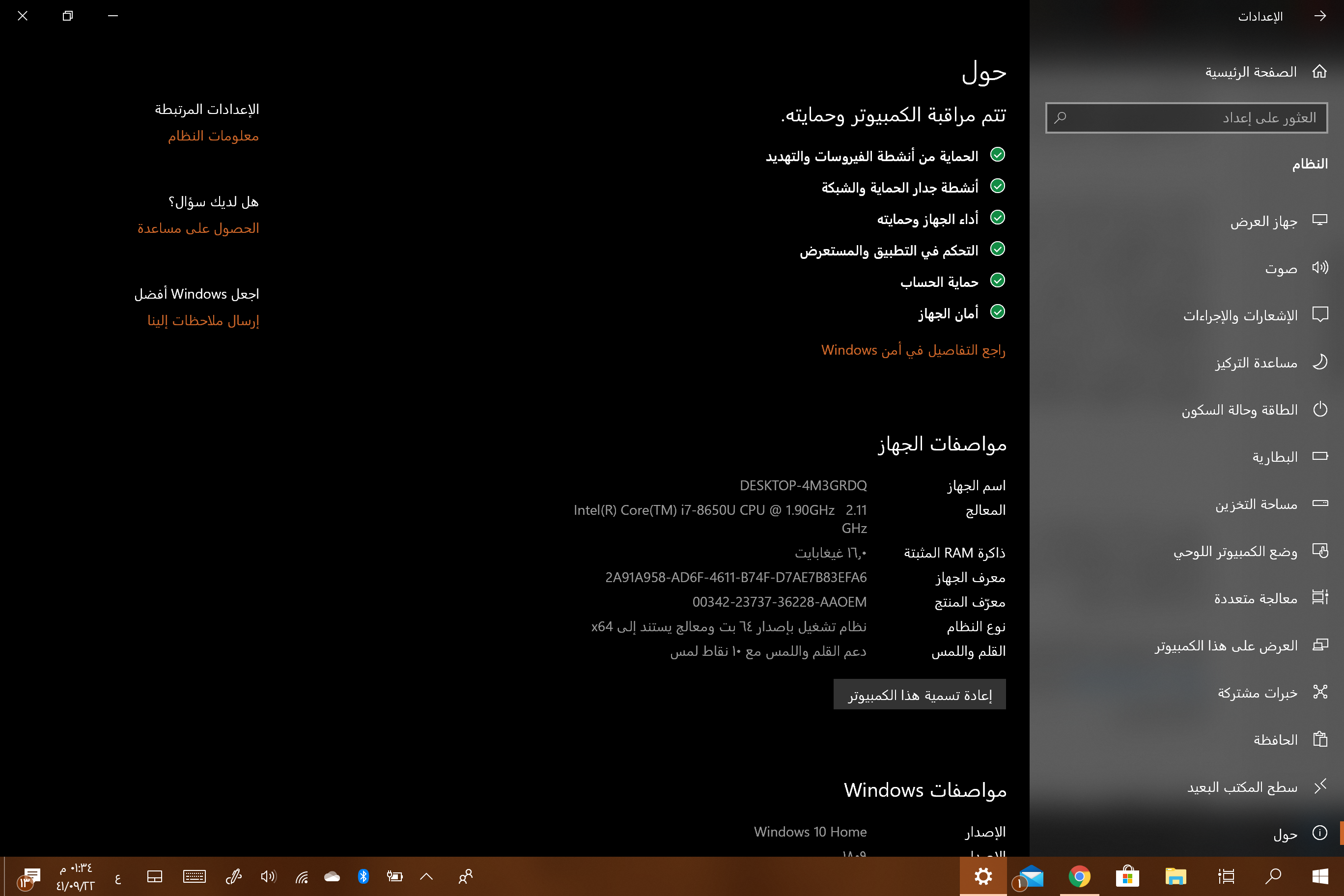This screenshot has width=1344, height=896.
Task: Open the Storage sidebar item
Action: coord(1256,504)
